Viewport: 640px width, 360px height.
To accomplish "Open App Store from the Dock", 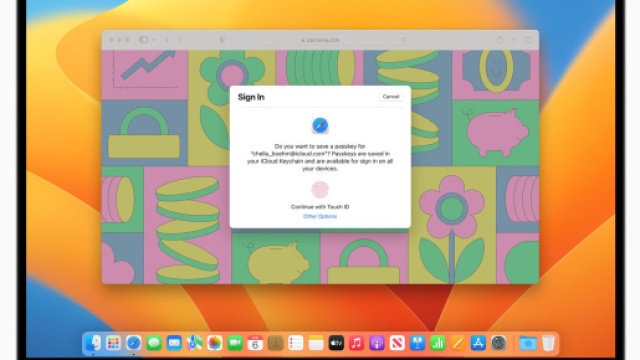I will pyautogui.click(x=478, y=343).
